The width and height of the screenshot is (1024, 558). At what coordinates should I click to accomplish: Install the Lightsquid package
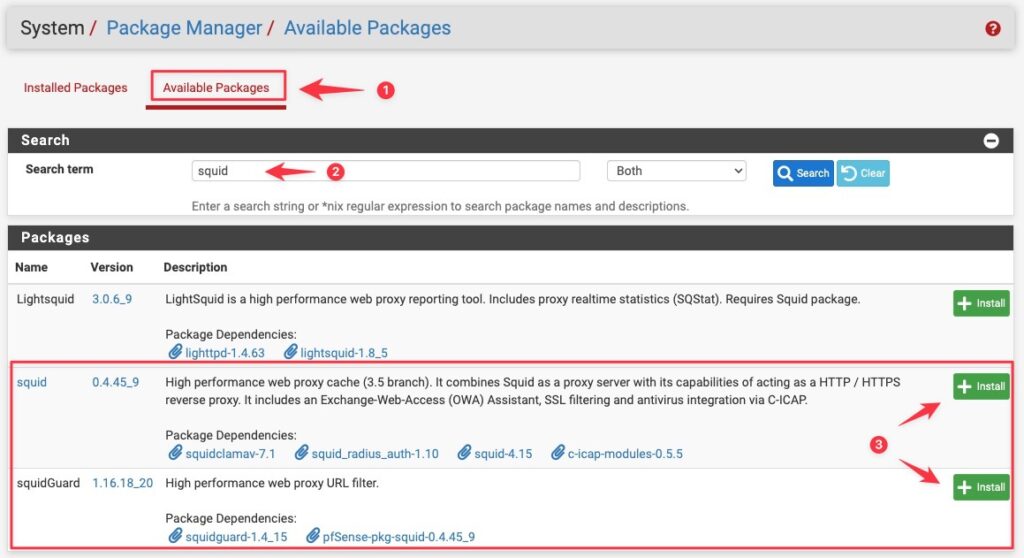point(981,303)
